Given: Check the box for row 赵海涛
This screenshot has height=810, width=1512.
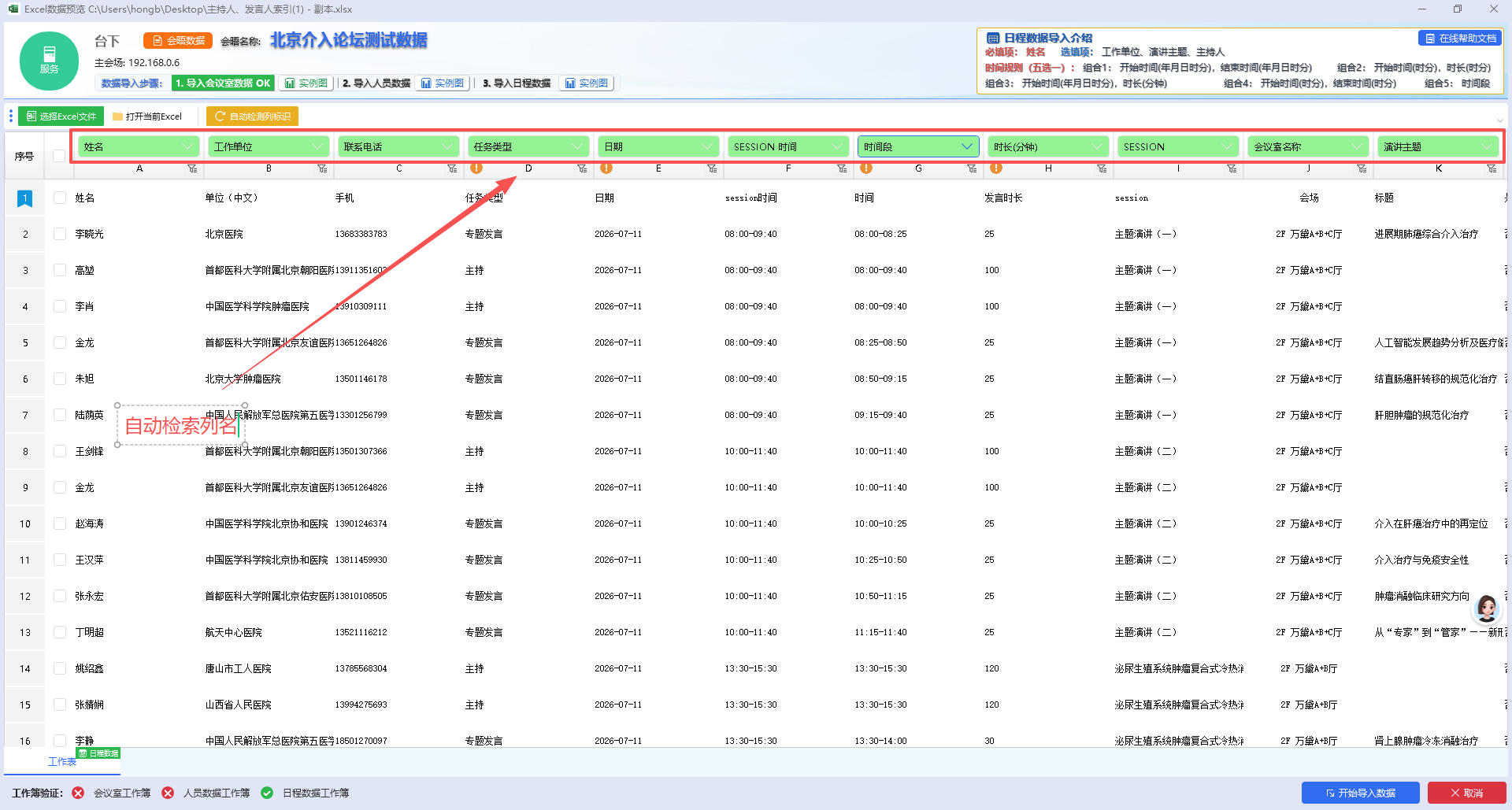Looking at the screenshot, I should tap(60, 523).
